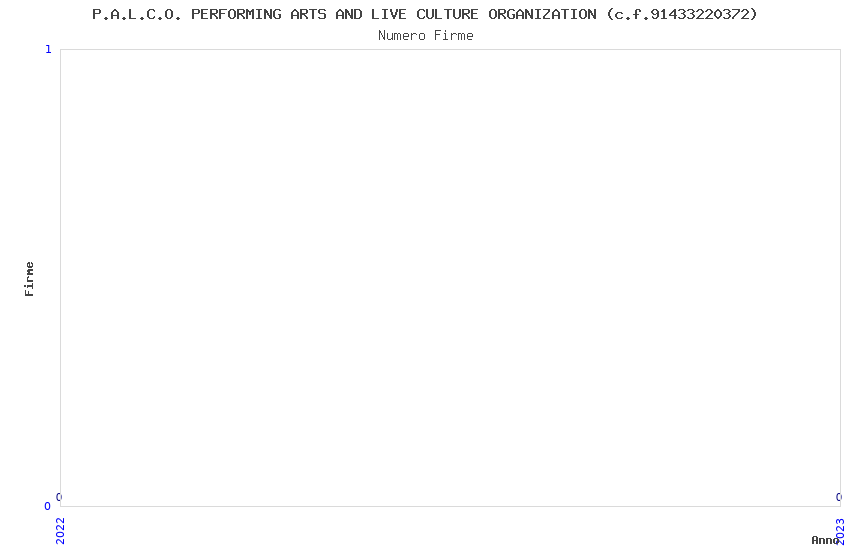The height and width of the screenshot is (550, 850).
Task: Select the blue y-axis tick value 0
Action: (x=47, y=506)
